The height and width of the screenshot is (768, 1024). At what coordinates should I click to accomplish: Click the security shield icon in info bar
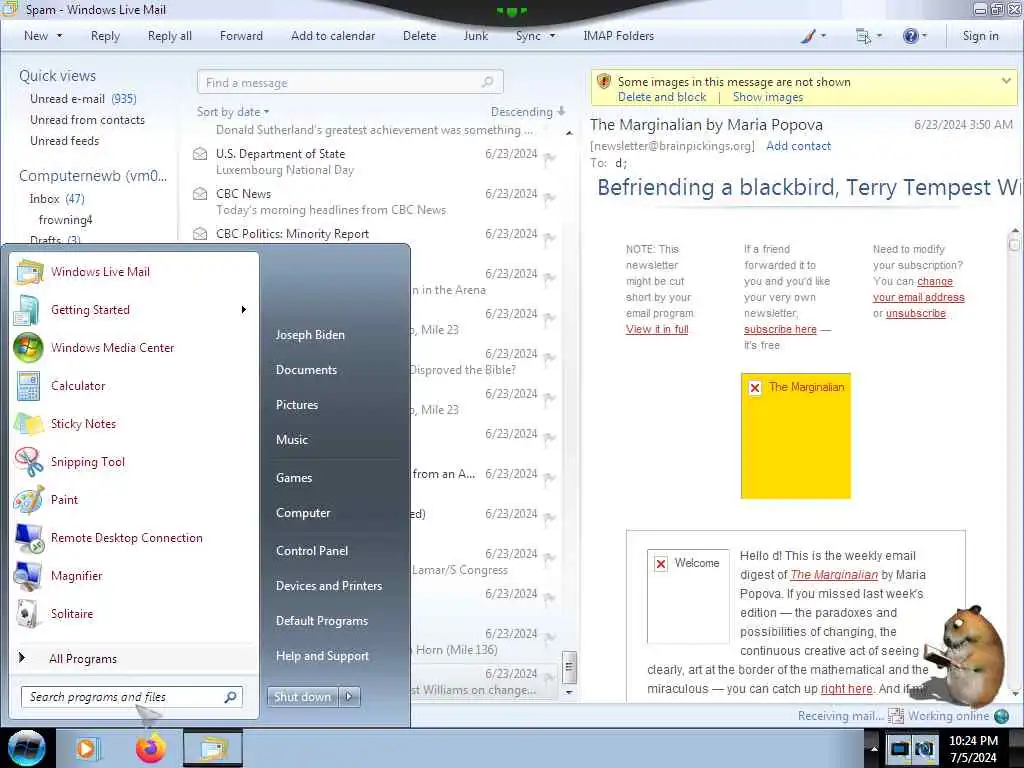(604, 82)
